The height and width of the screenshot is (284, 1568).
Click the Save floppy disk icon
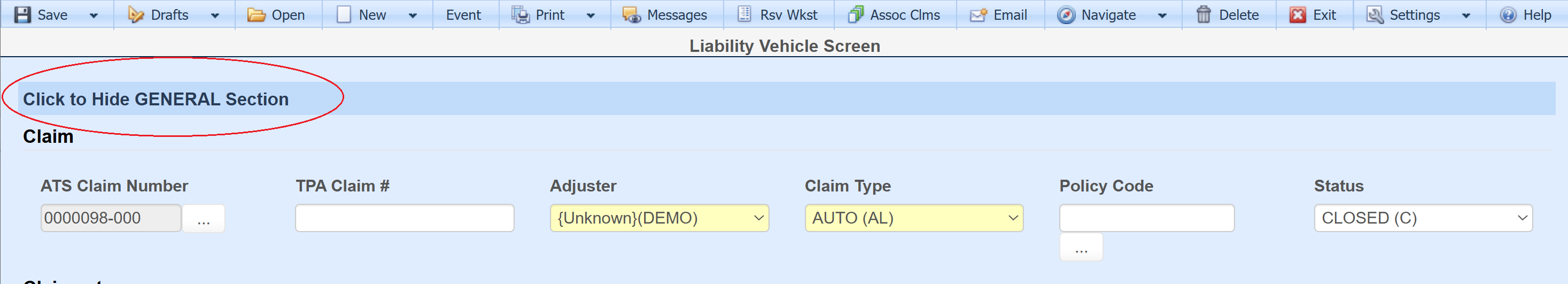(x=22, y=14)
